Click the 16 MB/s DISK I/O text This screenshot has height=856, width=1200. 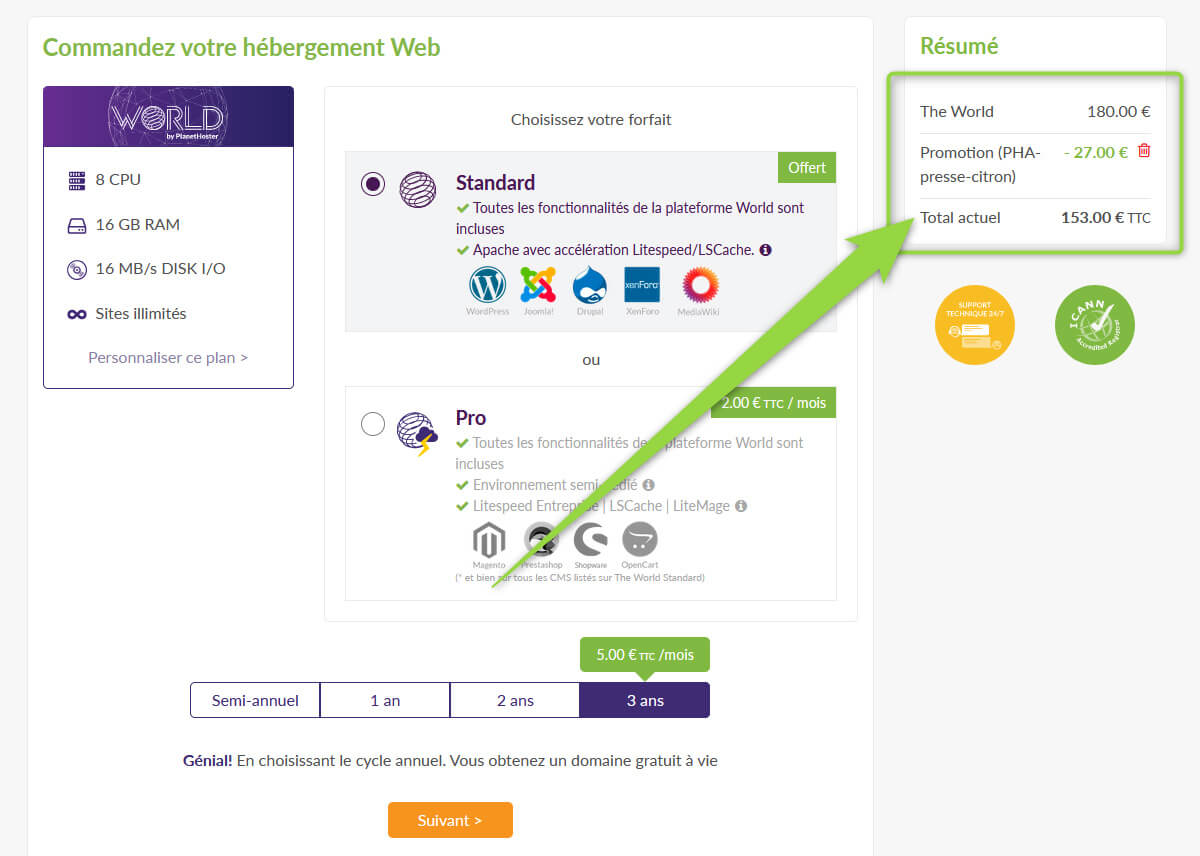tap(161, 268)
